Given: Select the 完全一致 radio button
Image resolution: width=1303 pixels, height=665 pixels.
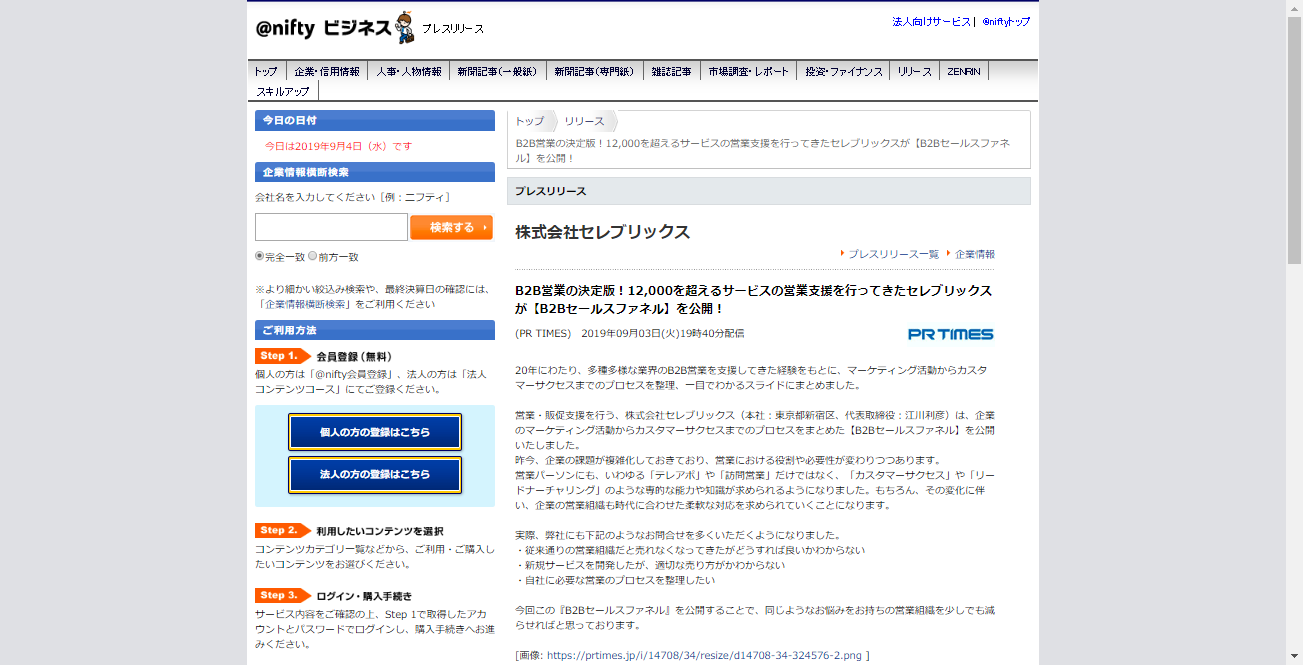Looking at the screenshot, I should pyautogui.click(x=260, y=256).
